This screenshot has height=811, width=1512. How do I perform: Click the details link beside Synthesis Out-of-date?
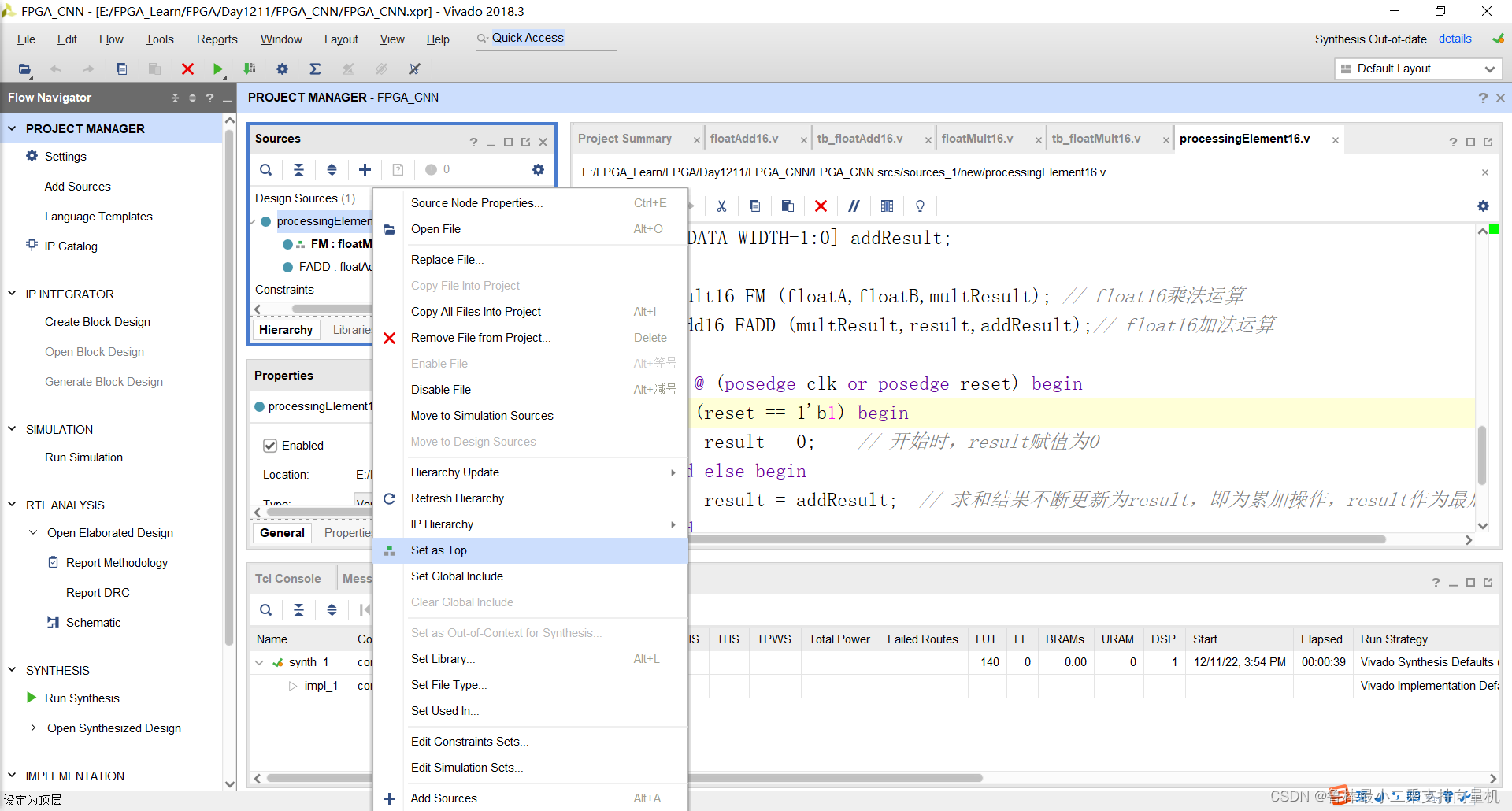[x=1455, y=39]
